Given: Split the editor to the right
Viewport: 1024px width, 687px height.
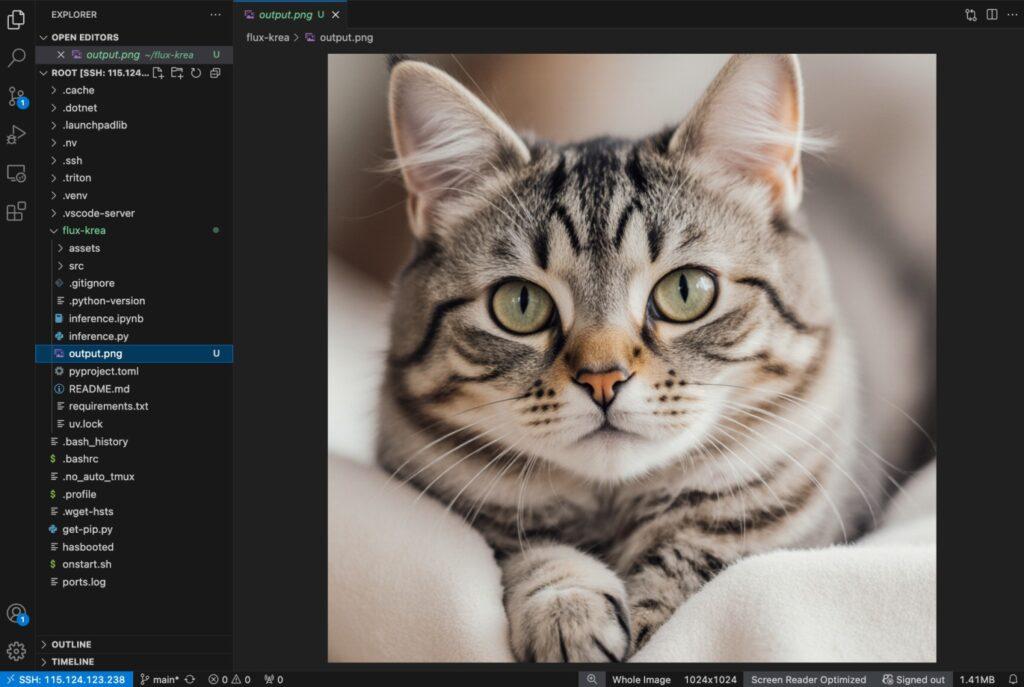Looking at the screenshot, I should (x=991, y=14).
